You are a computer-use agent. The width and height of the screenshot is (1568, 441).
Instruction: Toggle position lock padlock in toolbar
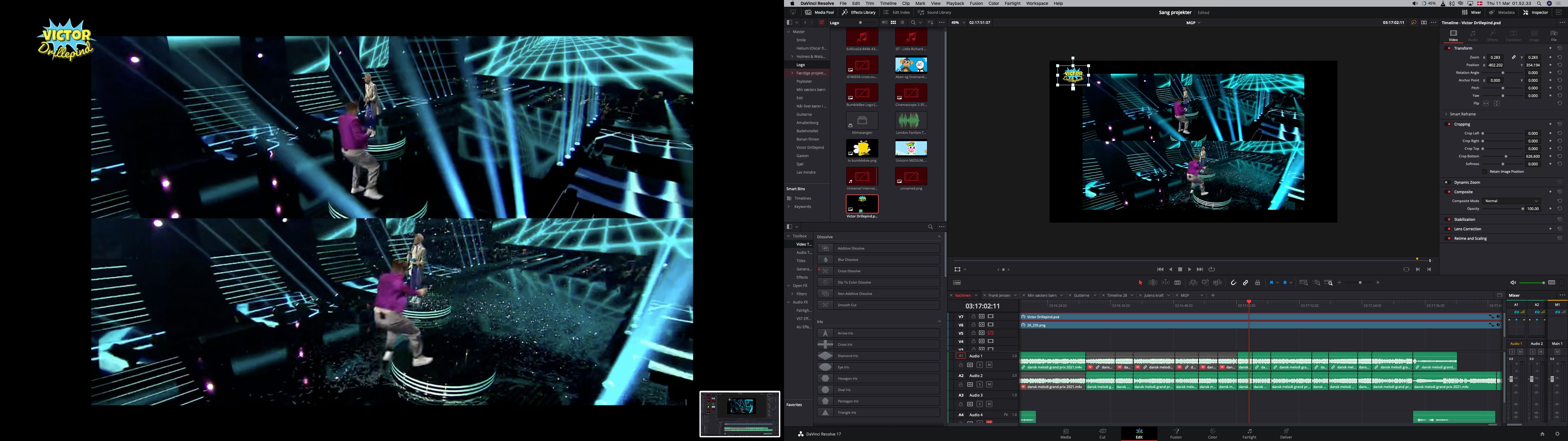1257,283
